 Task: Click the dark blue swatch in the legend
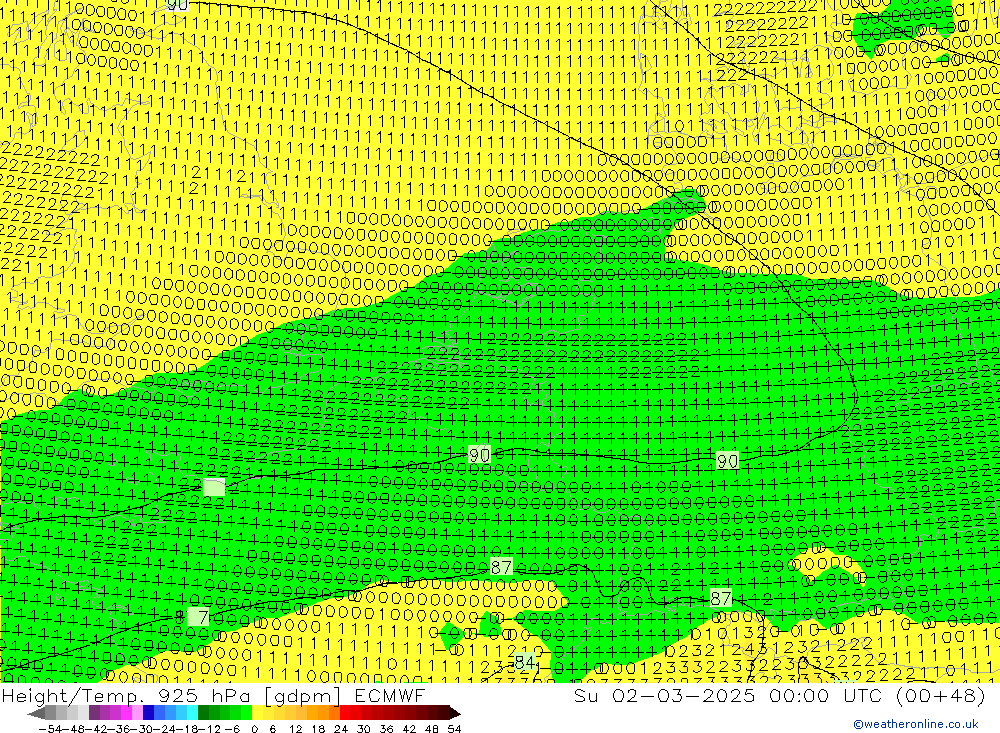pos(149,712)
